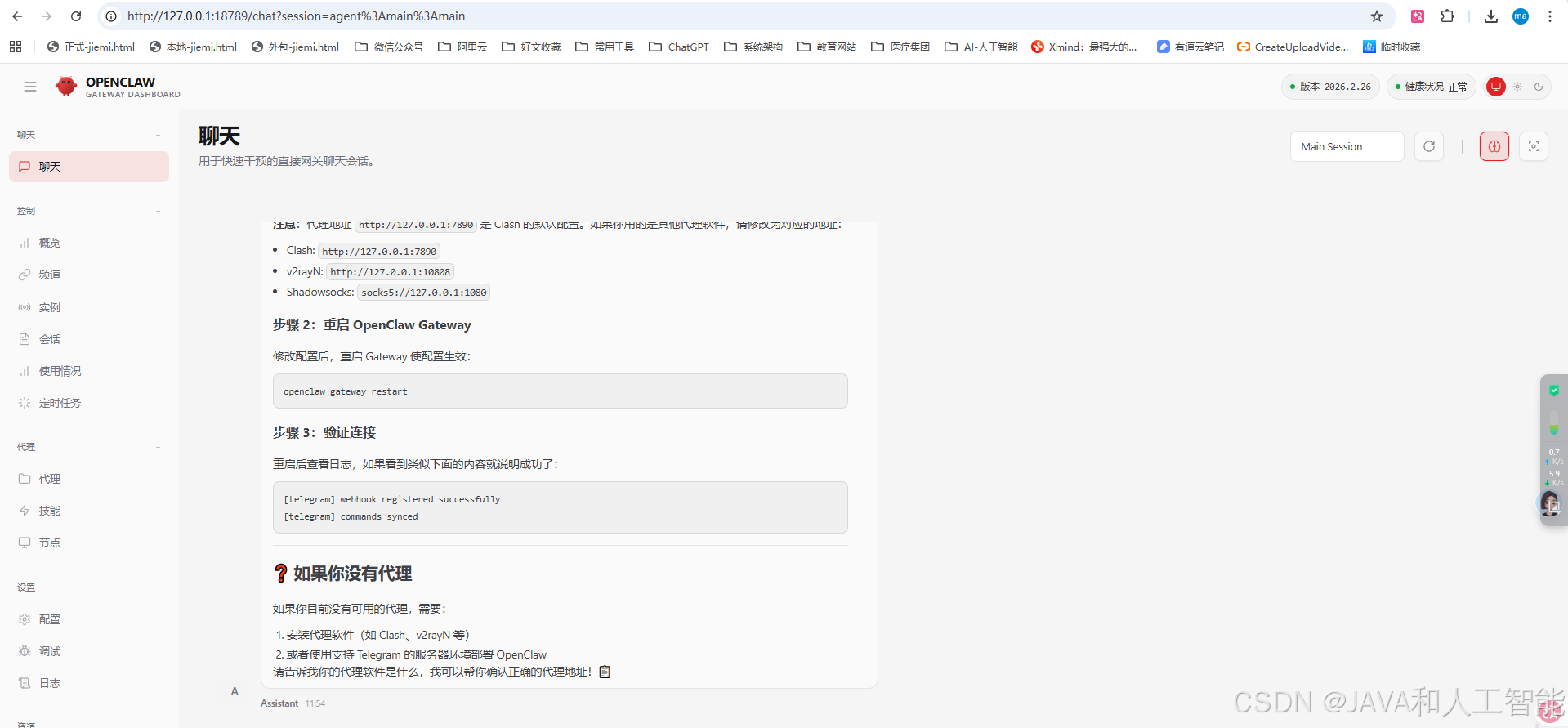Select the system theme monitor icon
Image resolution: width=1568 pixels, height=728 pixels.
click(1495, 87)
